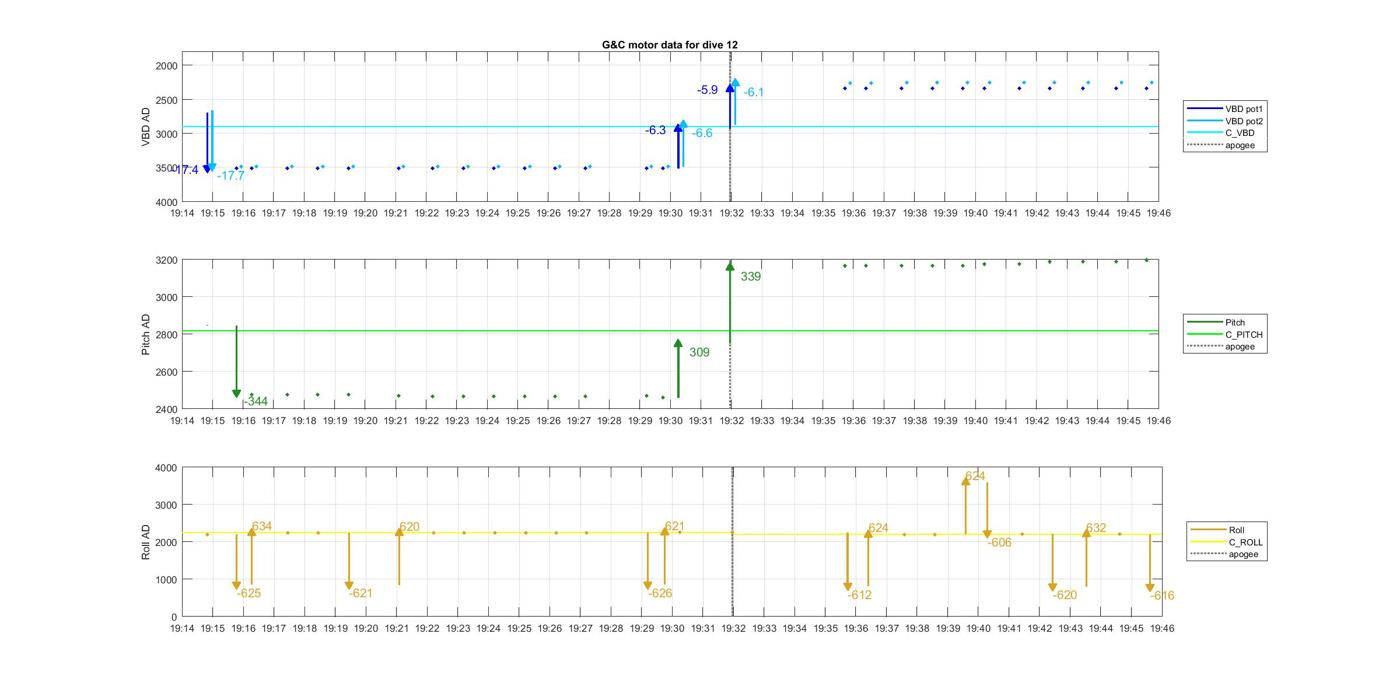The image size is (1400, 693).
Task: Click the 'Roll AD' y-axis label
Action: [x=146, y=542]
